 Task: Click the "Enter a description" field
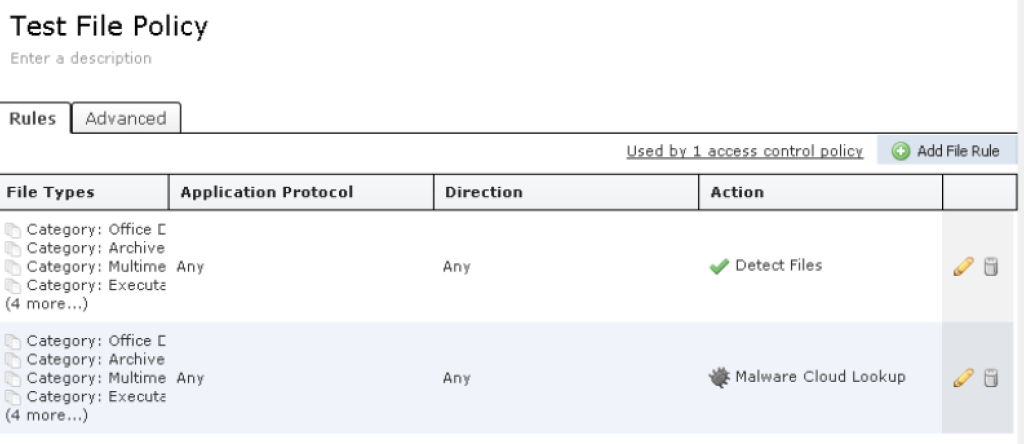tap(81, 58)
